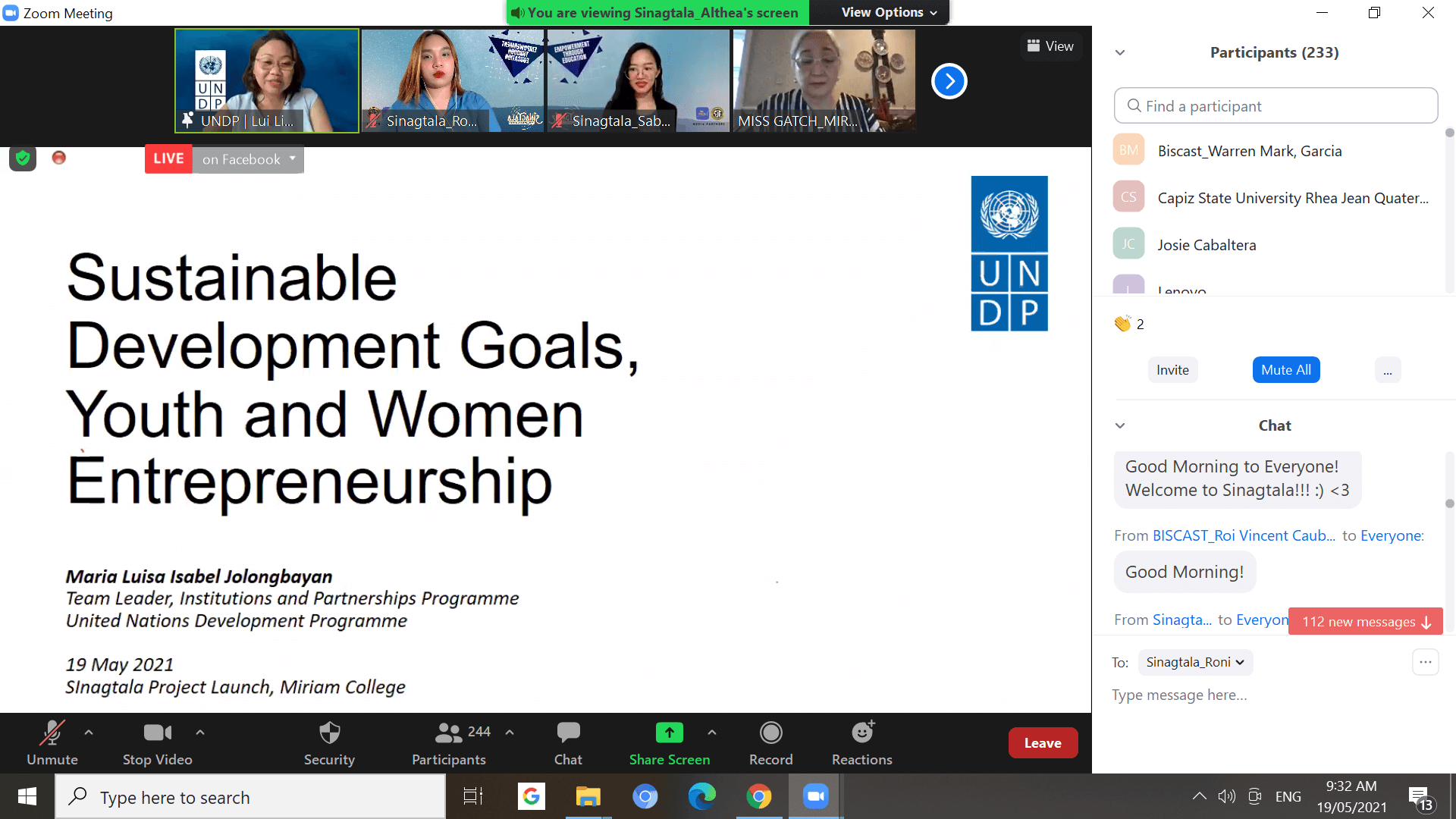Viewport: 1456px width, 819px height.
Task: Open the Windows Start menu
Action: tap(27, 797)
